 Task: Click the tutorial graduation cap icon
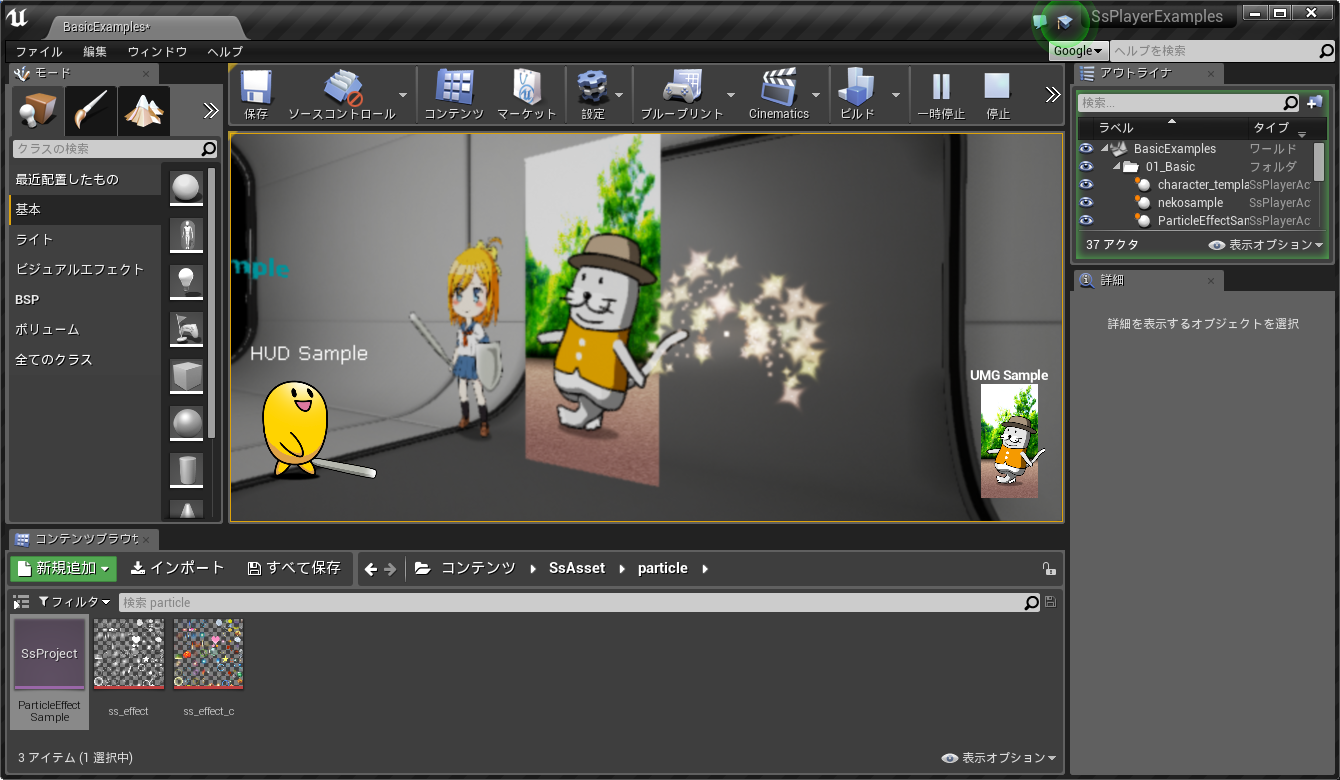1065,21
